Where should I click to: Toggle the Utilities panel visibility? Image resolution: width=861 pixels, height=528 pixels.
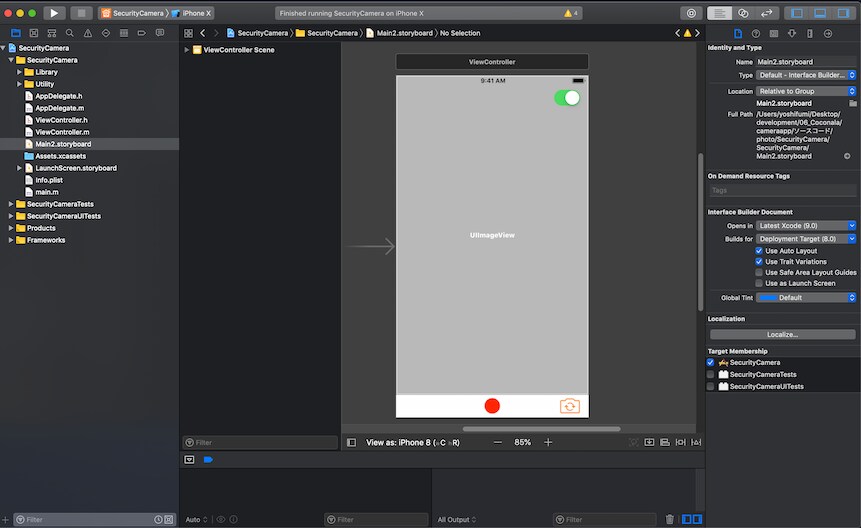843,13
